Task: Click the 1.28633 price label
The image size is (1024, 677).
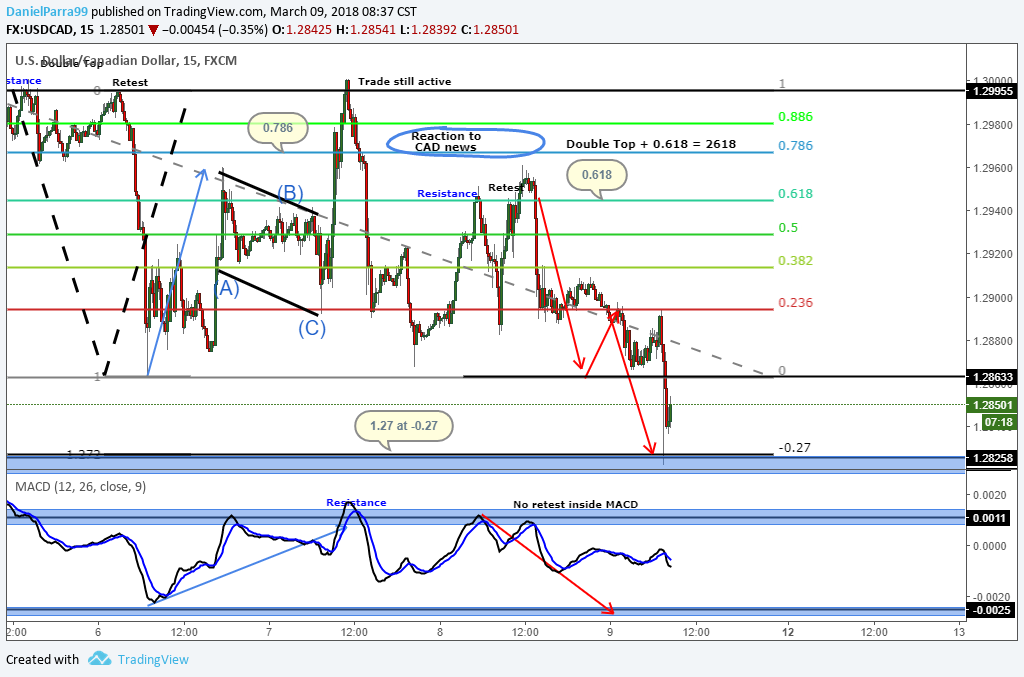Action: (x=993, y=377)
